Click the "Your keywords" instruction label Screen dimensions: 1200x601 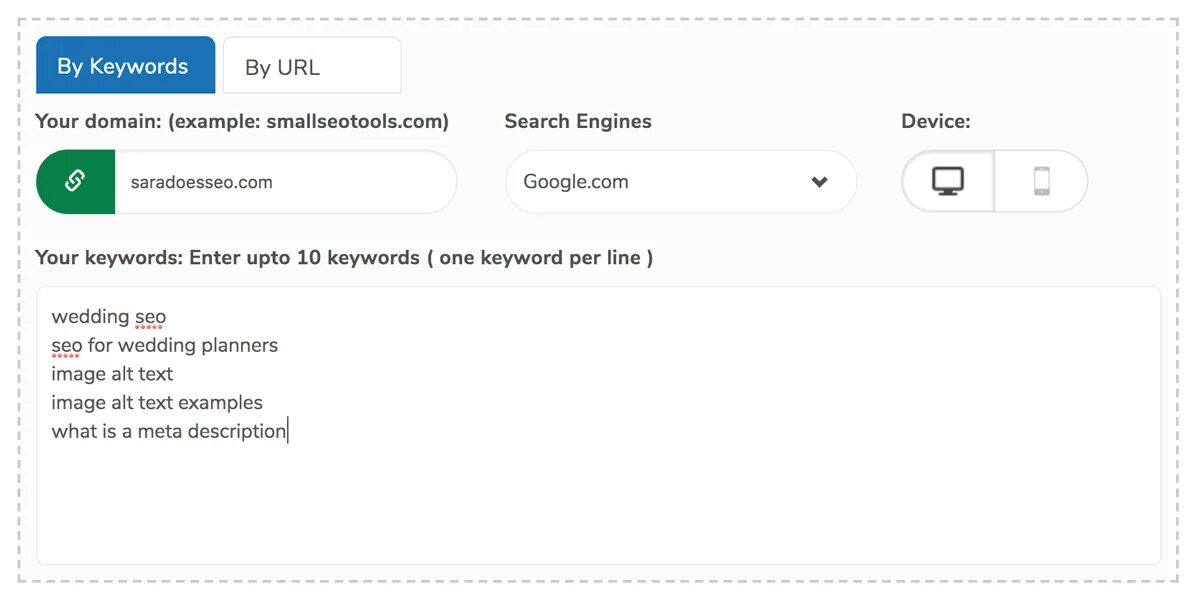pyautogui.click(x=344, y=258)
